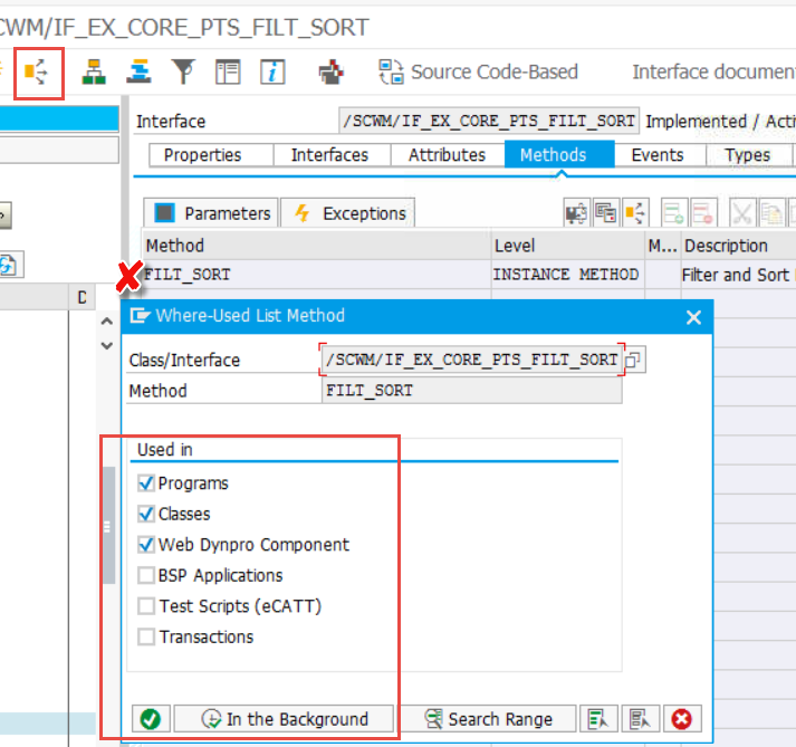
Task: Click the Exceptions button
Action: coord(348,213)
